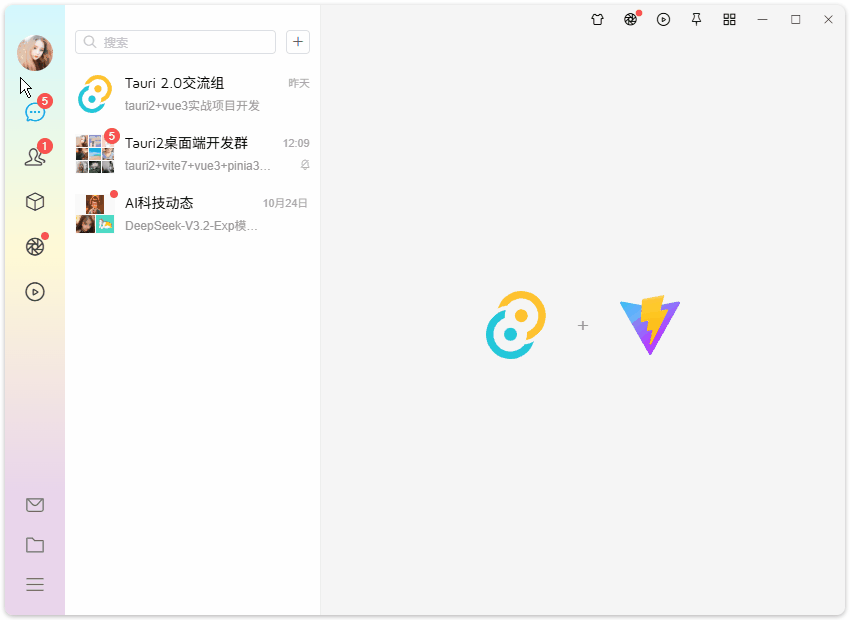Viewport: 850px width, 620px height.
Task: Click the Tauri2桌面端开发群 group avatar
Action: 95,154
